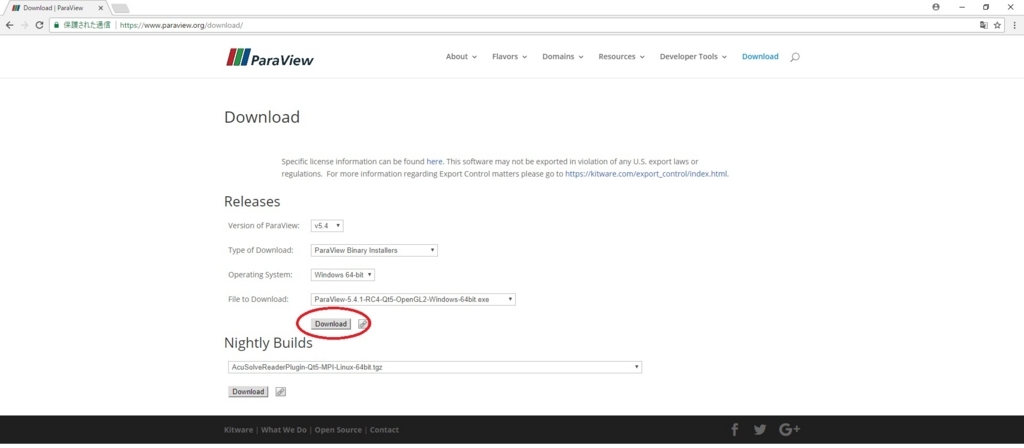Viewport: 1024px width, 448px height.
Task: Click the Chrome user profile icon
Action: pos(936,7)
